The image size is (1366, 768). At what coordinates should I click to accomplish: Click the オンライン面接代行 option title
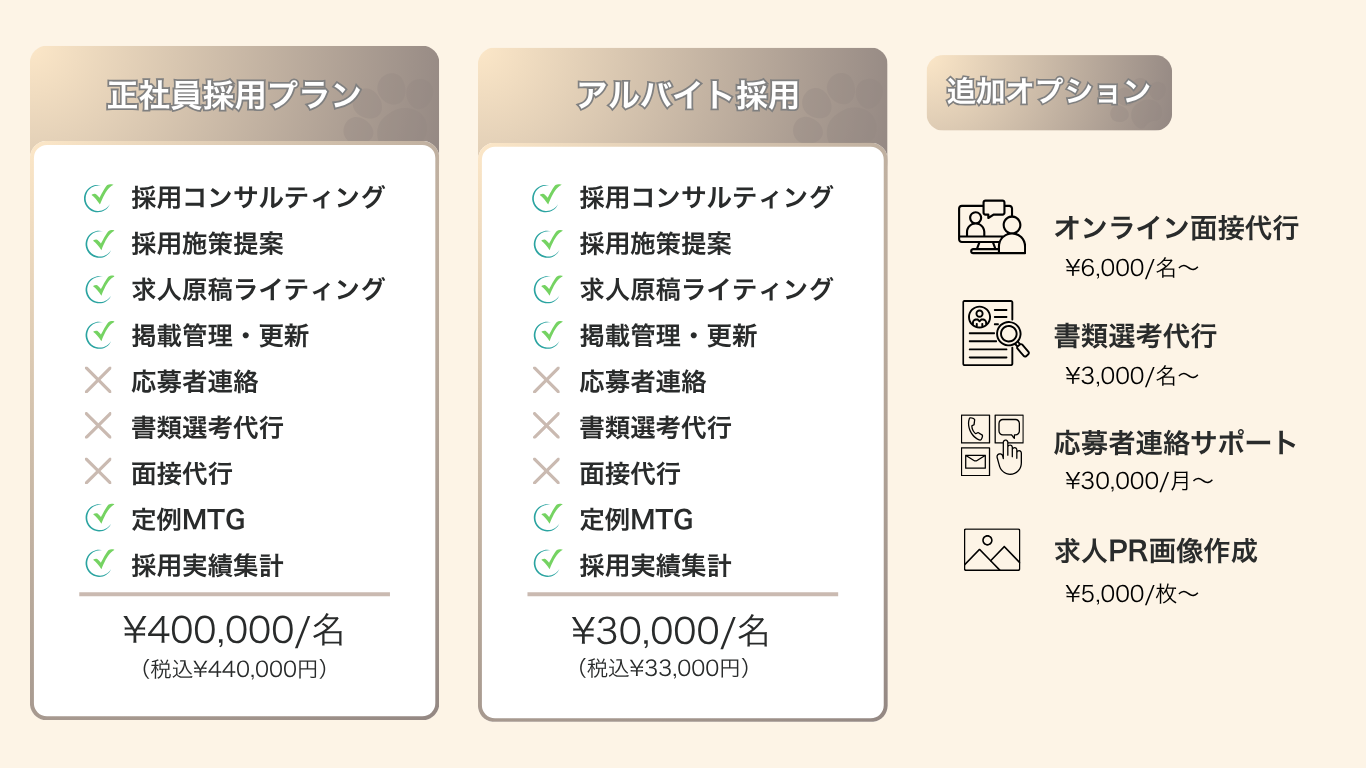coord(1176,228)
